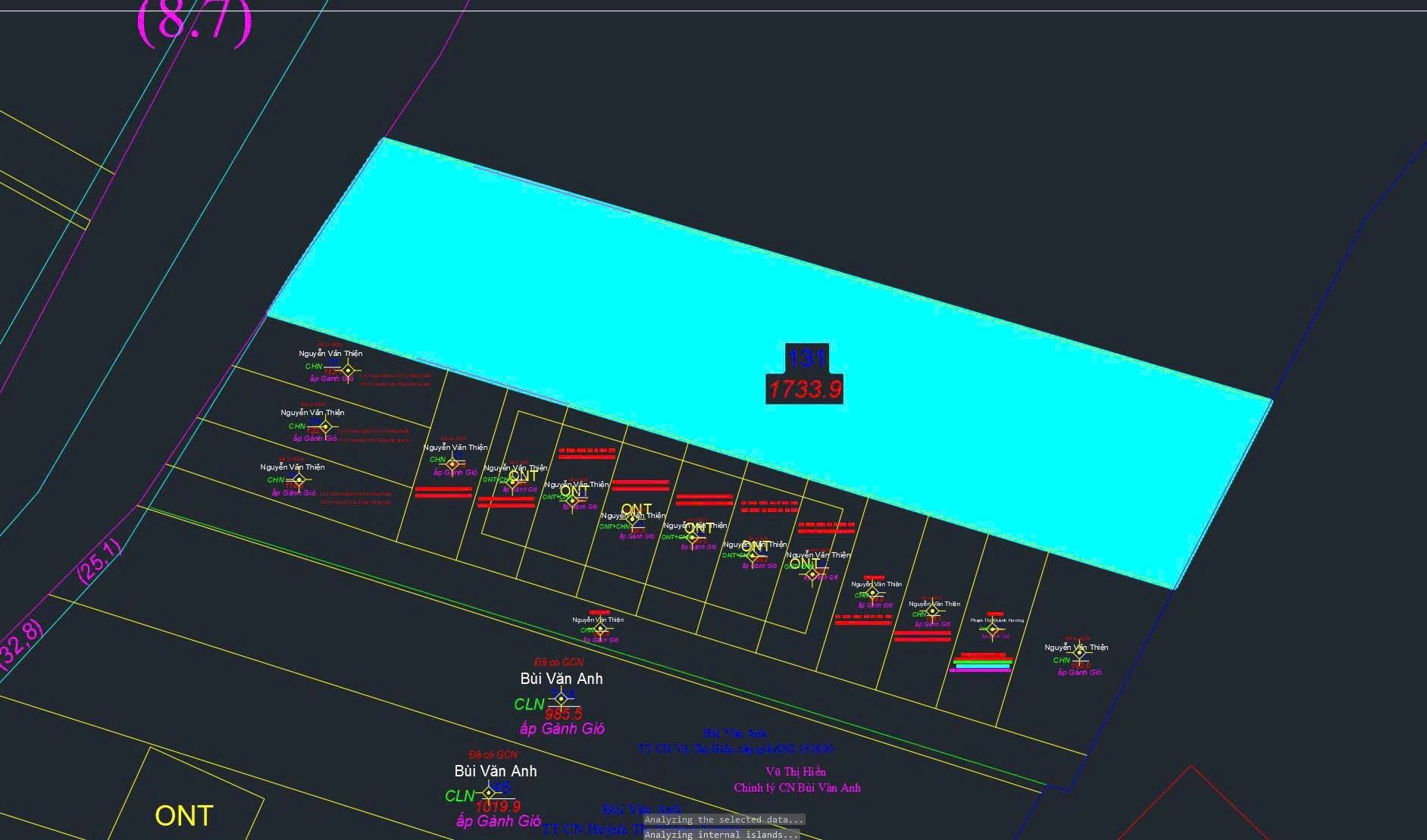1427x840 pixels.
Task: Click the Analyzing the selected data tooltip
Action: (x=724, y=820)
